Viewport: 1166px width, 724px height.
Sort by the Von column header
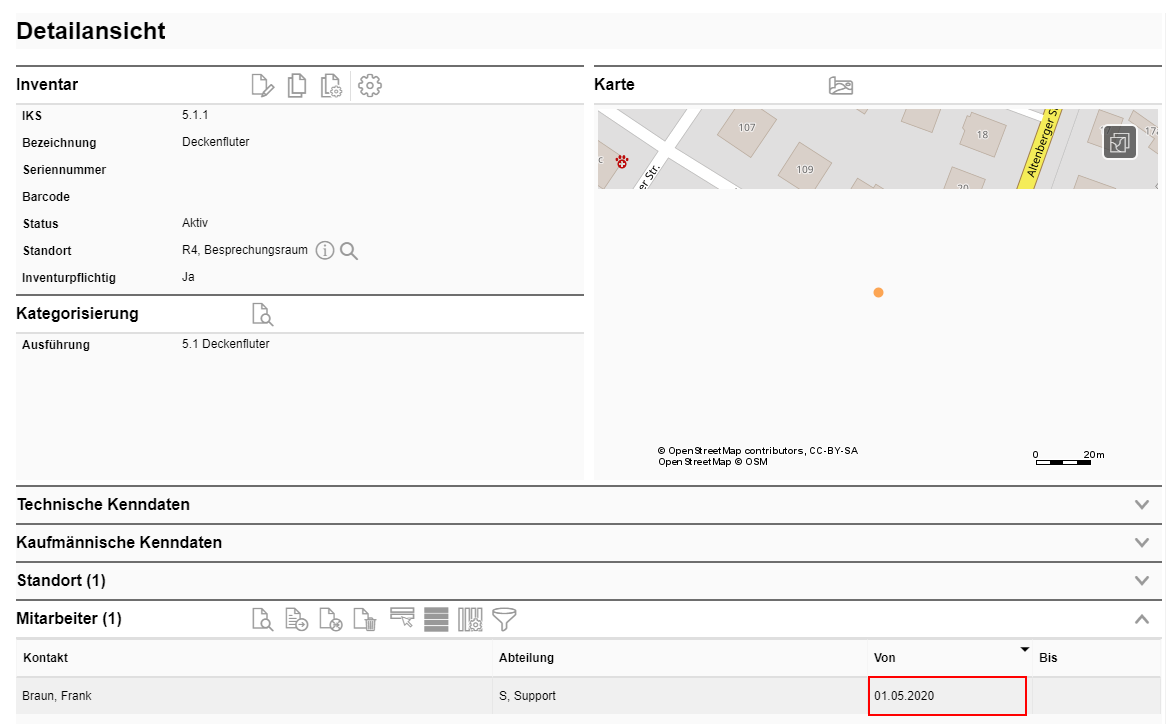click(885, 658)
